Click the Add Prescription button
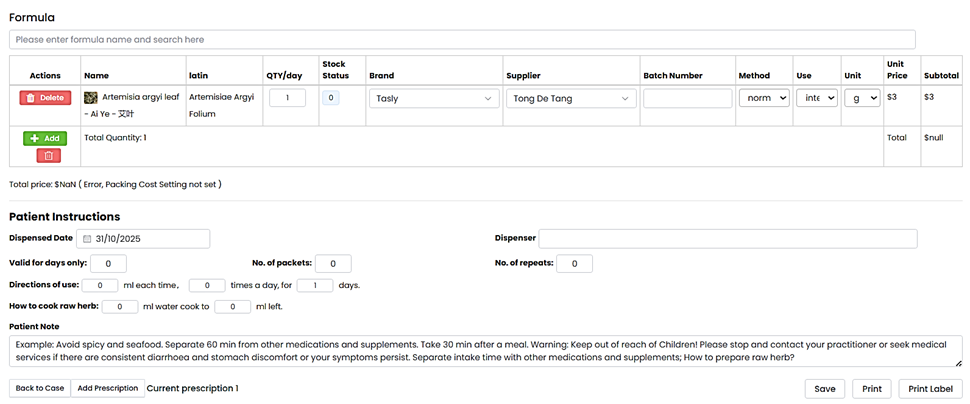This screenshot has width=970, height=404. (107, 388)
